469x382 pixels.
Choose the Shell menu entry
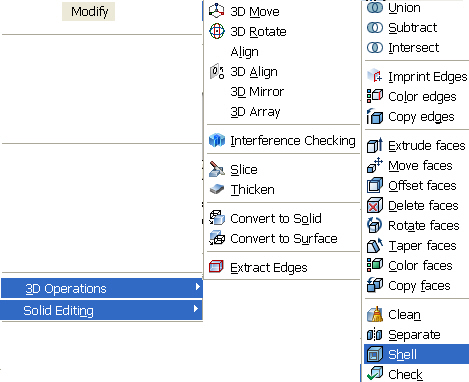(416, 354)
